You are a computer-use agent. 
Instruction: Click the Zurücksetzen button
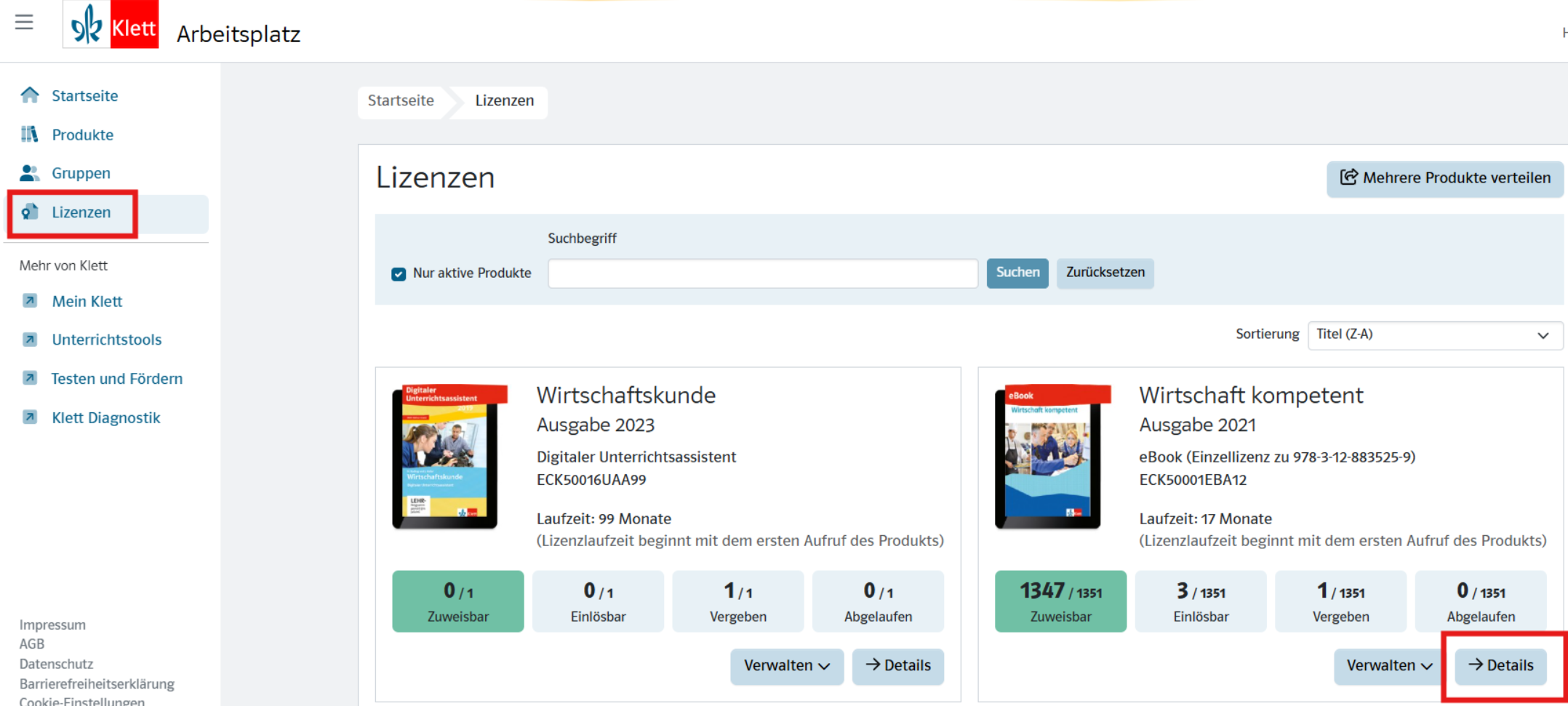(1105, 273)
